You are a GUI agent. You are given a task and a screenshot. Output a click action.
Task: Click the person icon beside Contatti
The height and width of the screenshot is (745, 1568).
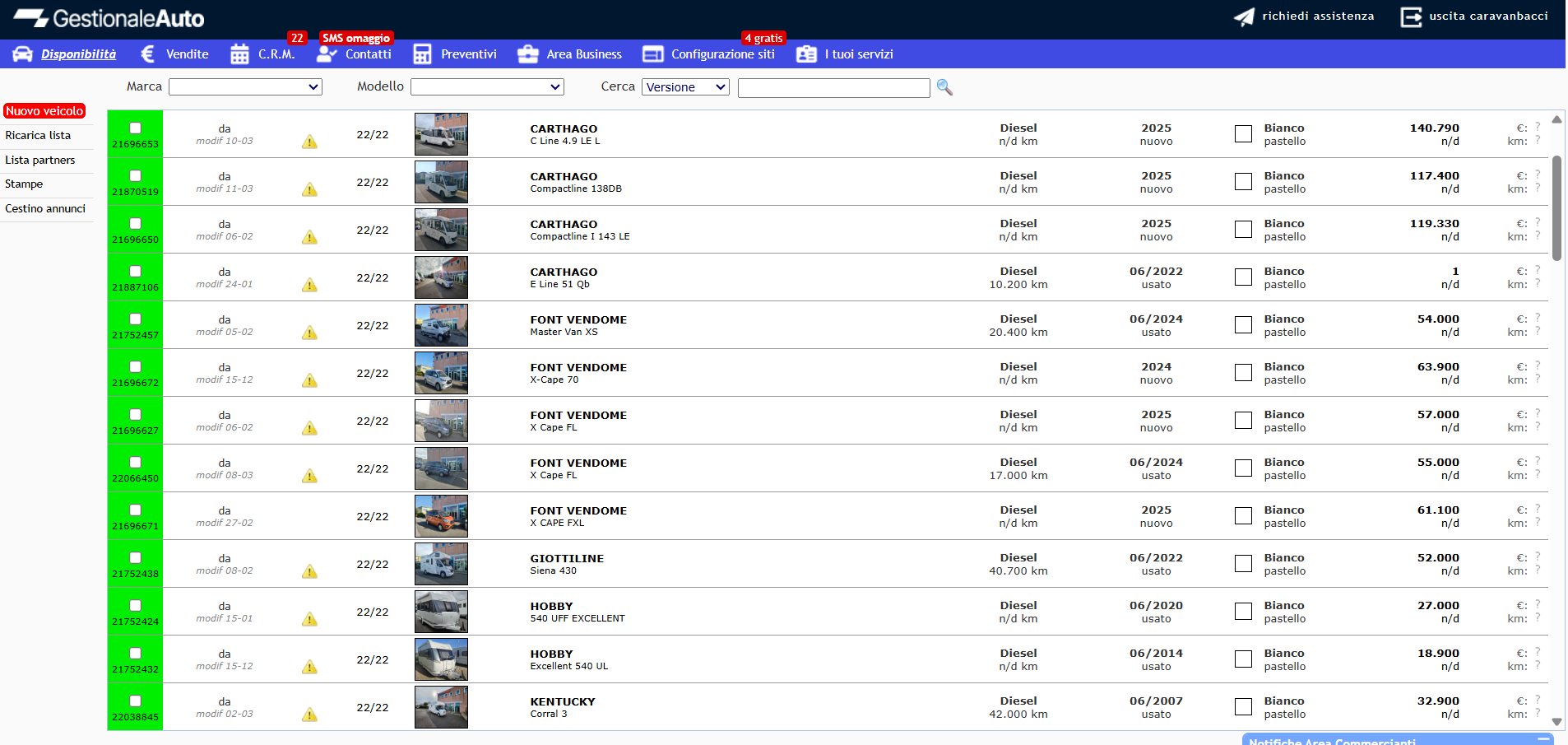pos(327,54)
